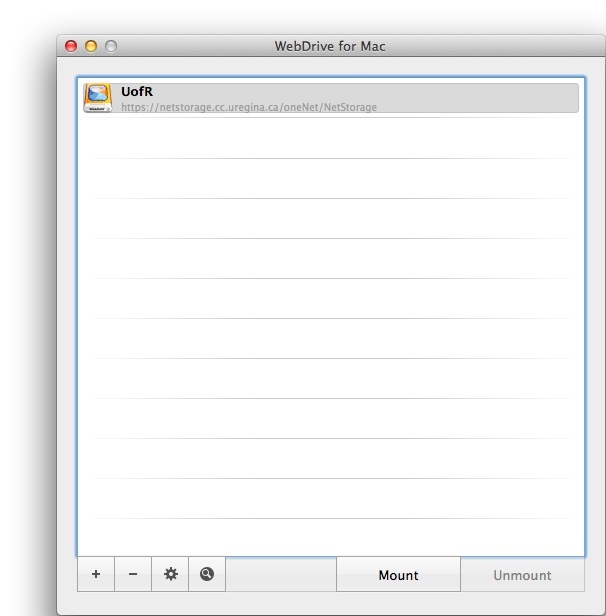The height and width of the screenshot is (616, 606).
Task: Select the UofR site name
Action: (137, 92)
